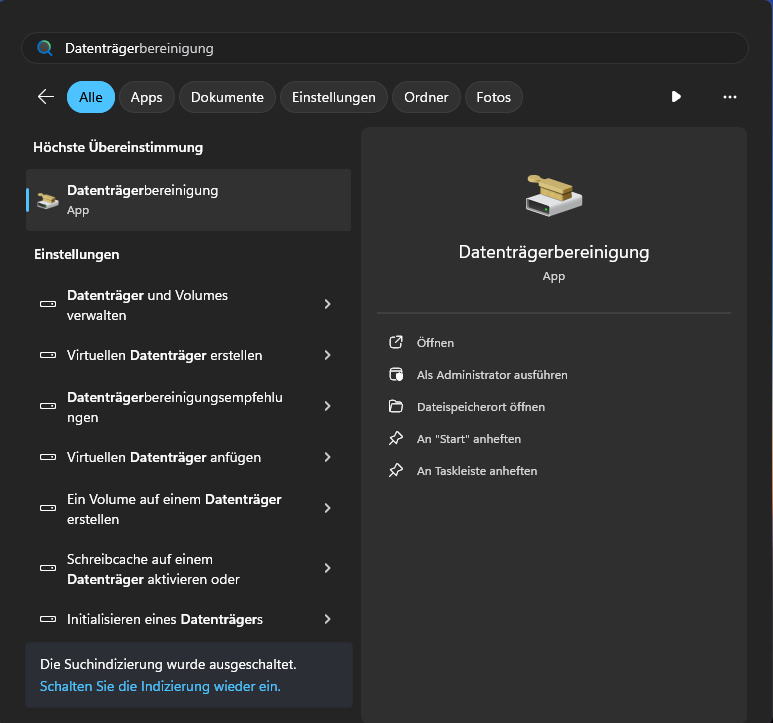This screenshot has width=773, height=723.
Task: Switch to the Dokumente filter tab
Action: tap(227, 97)
